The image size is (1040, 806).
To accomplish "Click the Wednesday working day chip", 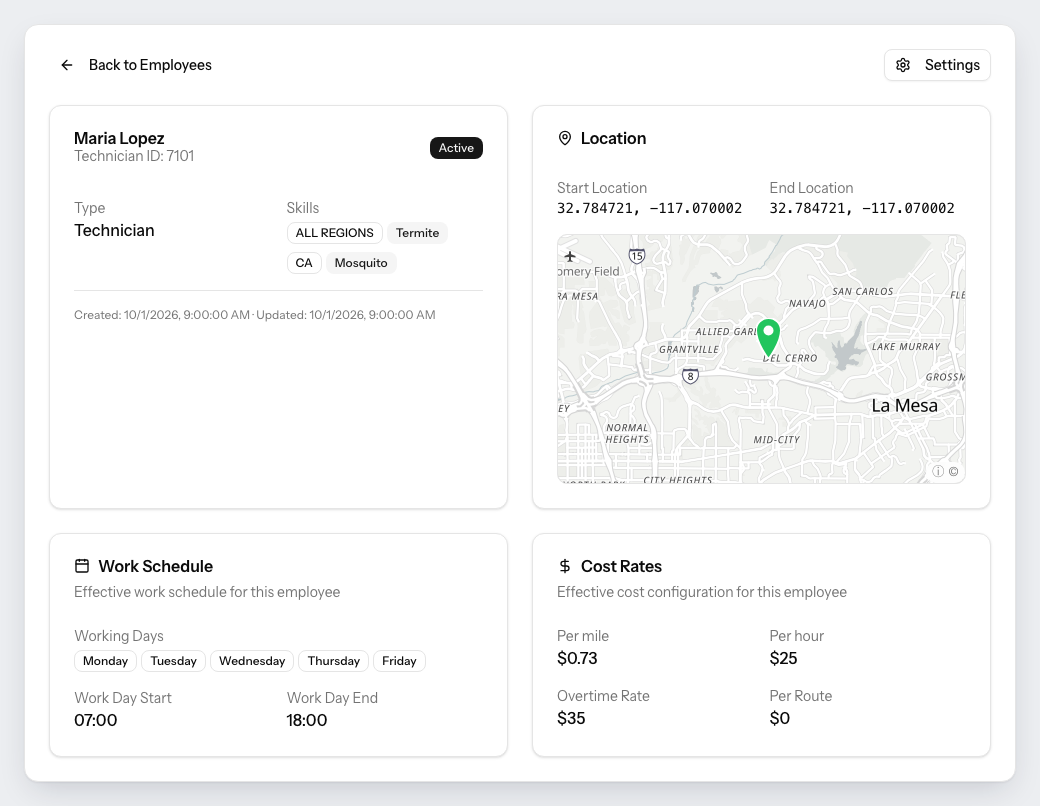I will 252,661.
